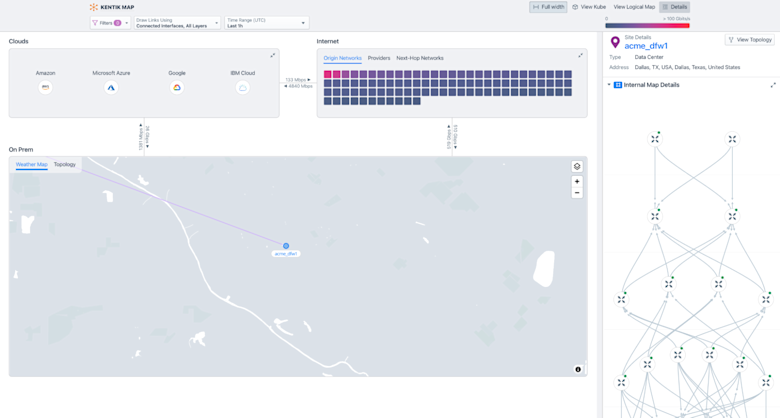Click the traffic color gradient legend

point(647,25)
